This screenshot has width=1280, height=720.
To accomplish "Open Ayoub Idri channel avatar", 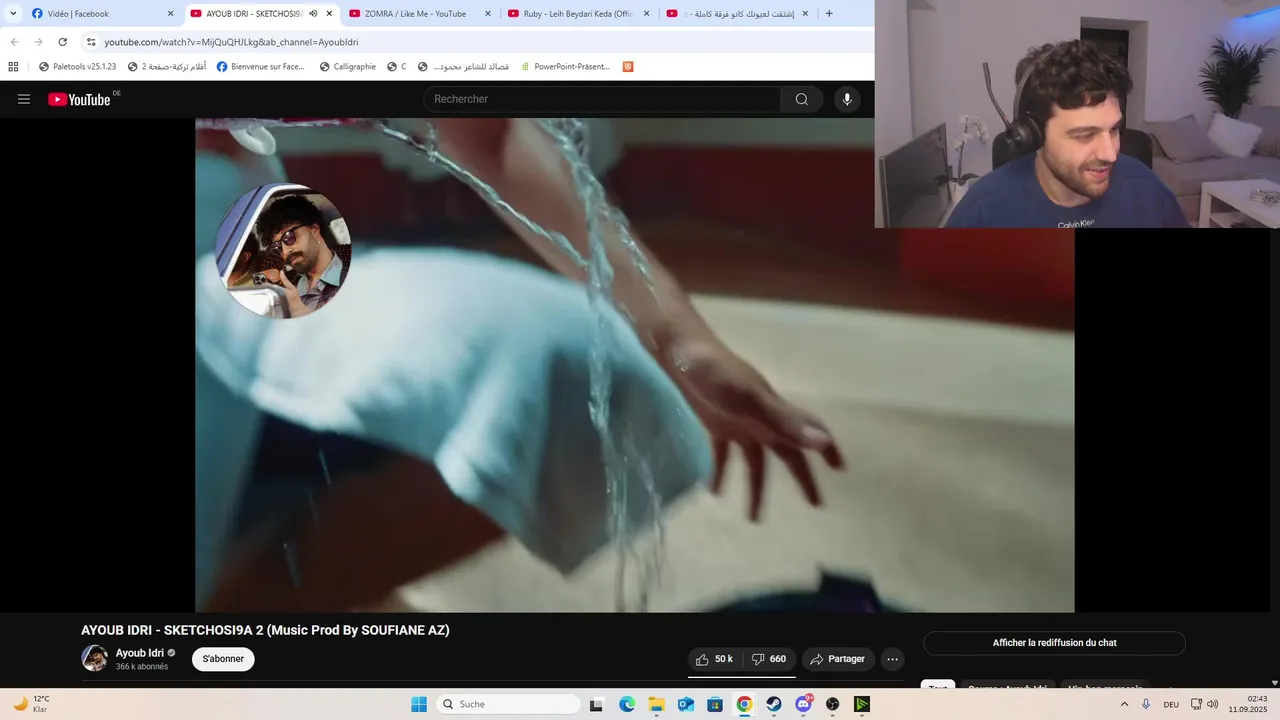I will pos(94,658).
